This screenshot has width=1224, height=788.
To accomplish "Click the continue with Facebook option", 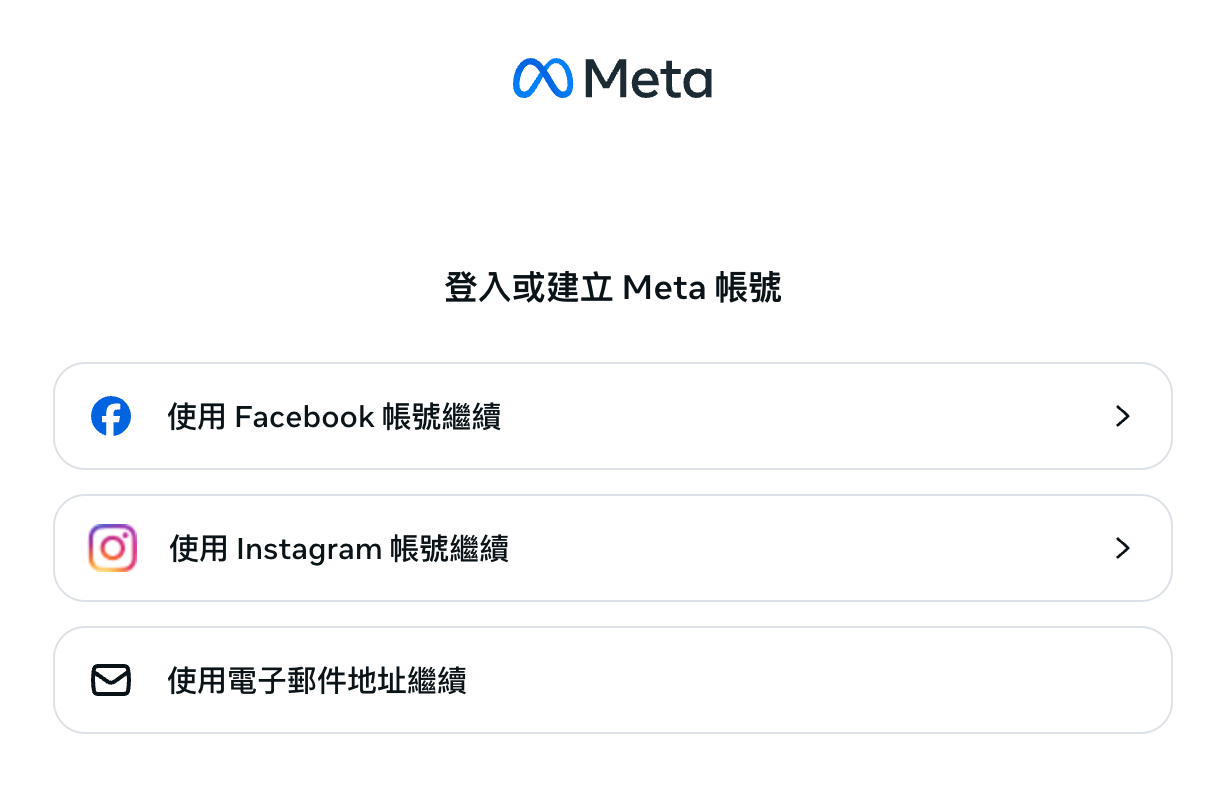I will [x=612, y=416].
